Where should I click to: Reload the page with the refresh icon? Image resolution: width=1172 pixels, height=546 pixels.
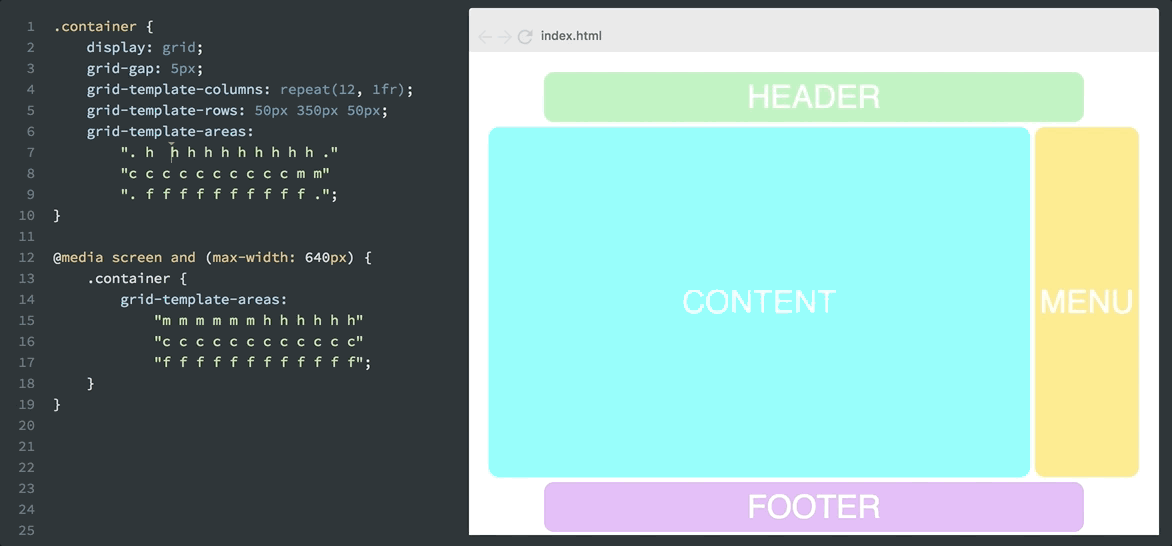pyautogui.click(x=525, y=37)
